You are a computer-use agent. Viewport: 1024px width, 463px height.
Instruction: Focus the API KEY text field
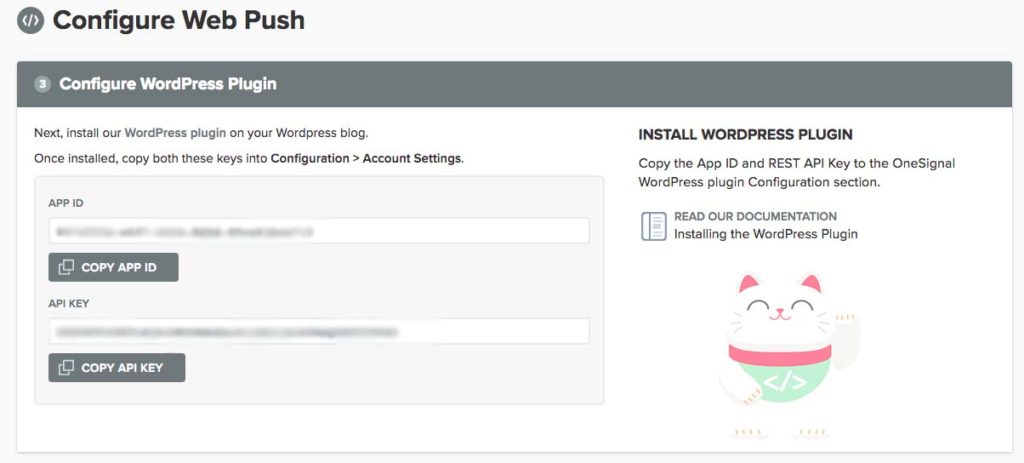point(319,331)
